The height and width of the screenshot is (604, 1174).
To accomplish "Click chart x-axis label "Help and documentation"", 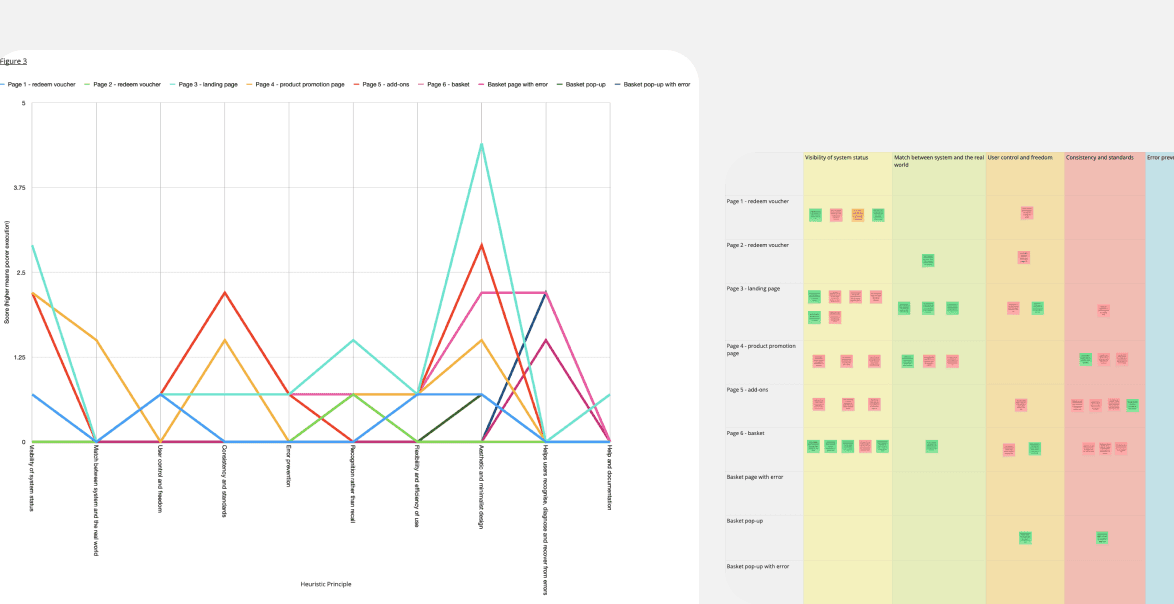I will click(610, 478).
